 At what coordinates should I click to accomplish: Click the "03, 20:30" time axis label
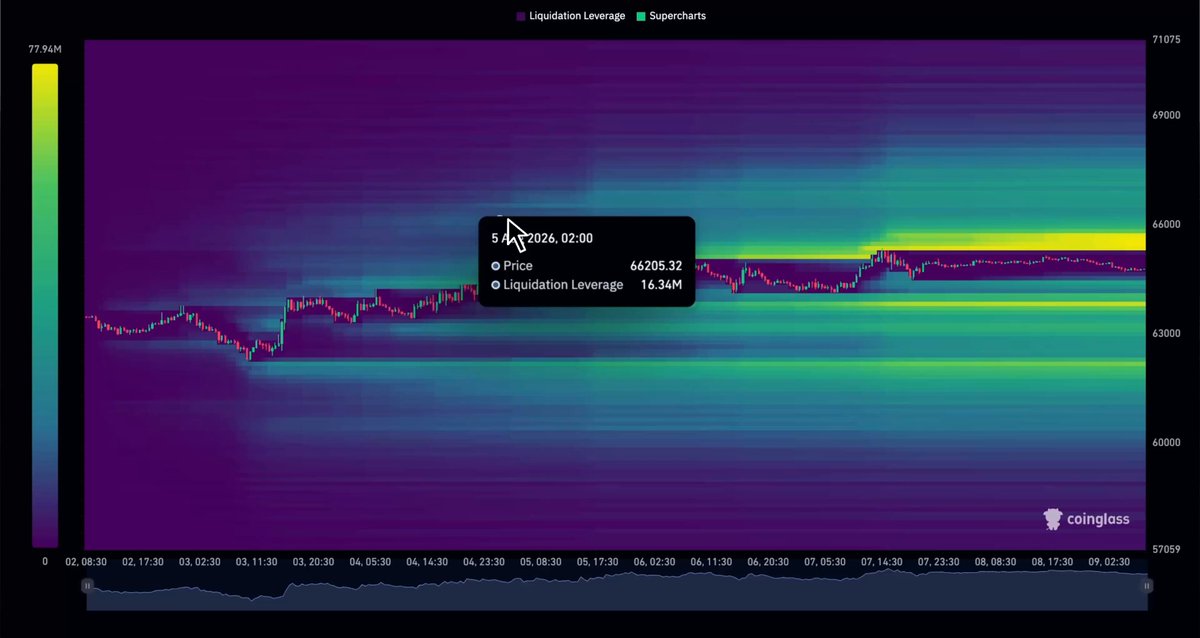(315, 562)
